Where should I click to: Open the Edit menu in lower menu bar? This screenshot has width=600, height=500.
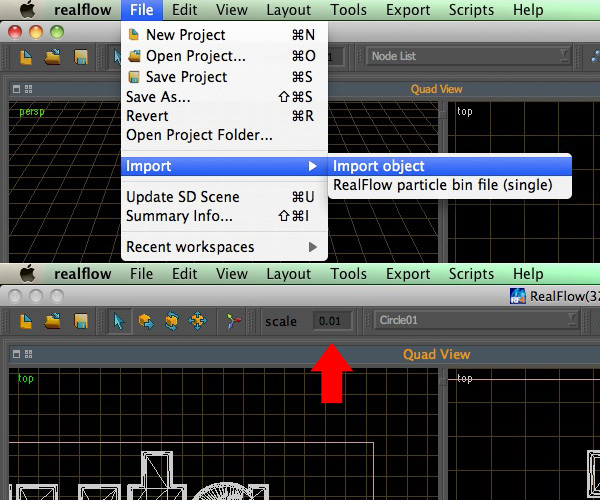point(184,274)
